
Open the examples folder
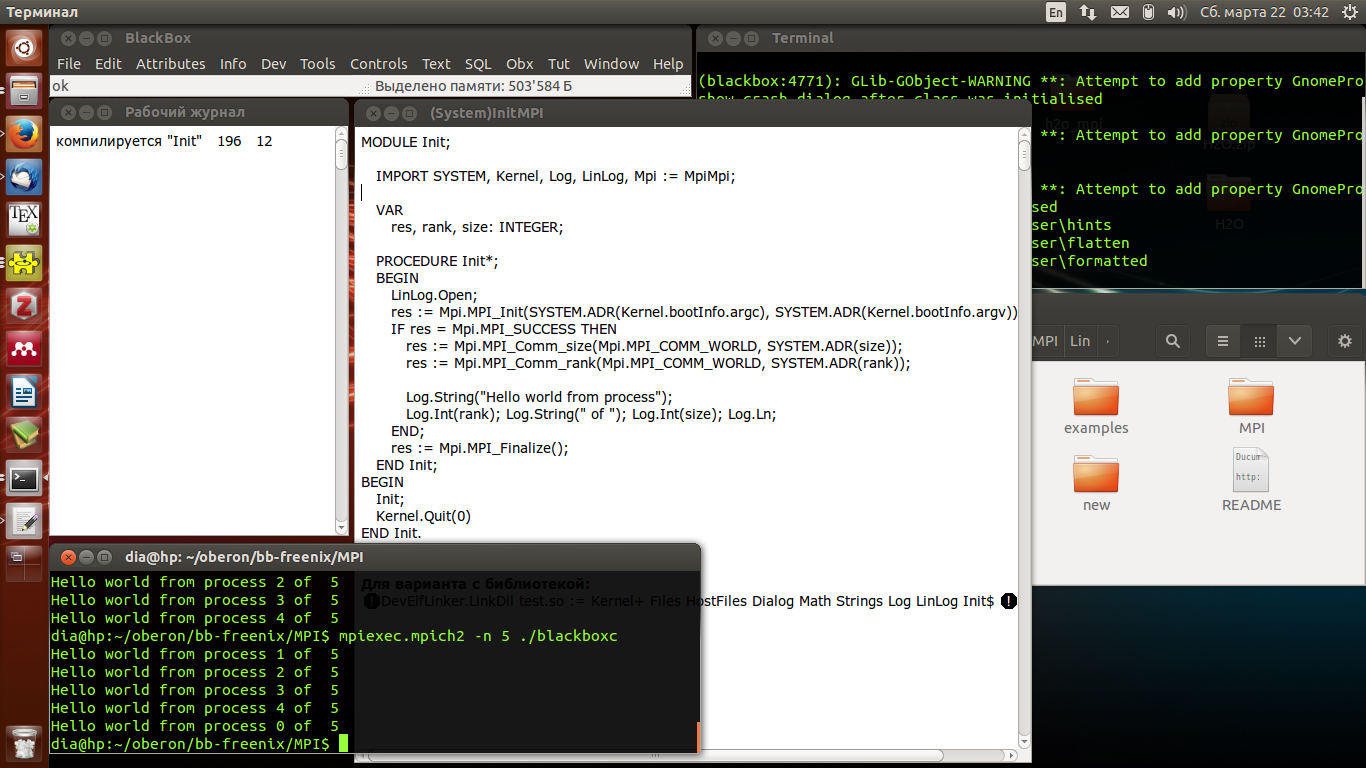coord(1096,398)
